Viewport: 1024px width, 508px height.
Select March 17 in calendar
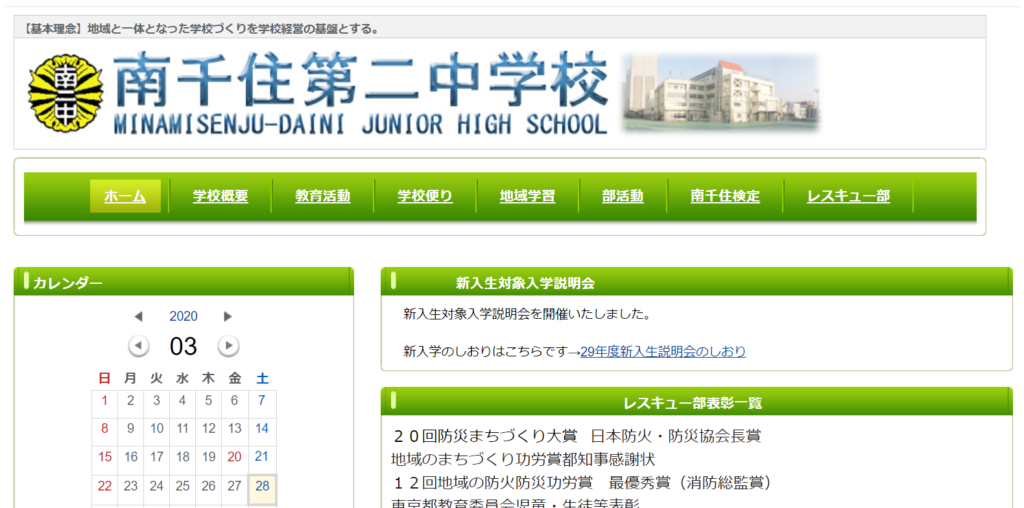tap(156, 457)
